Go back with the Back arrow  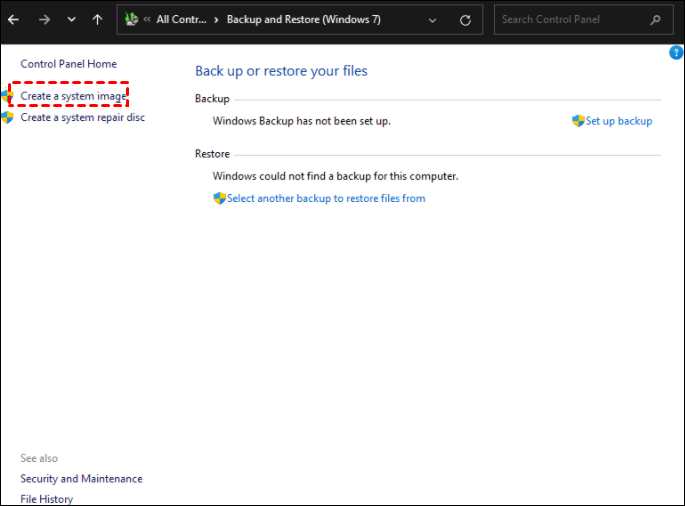(14, 20)
